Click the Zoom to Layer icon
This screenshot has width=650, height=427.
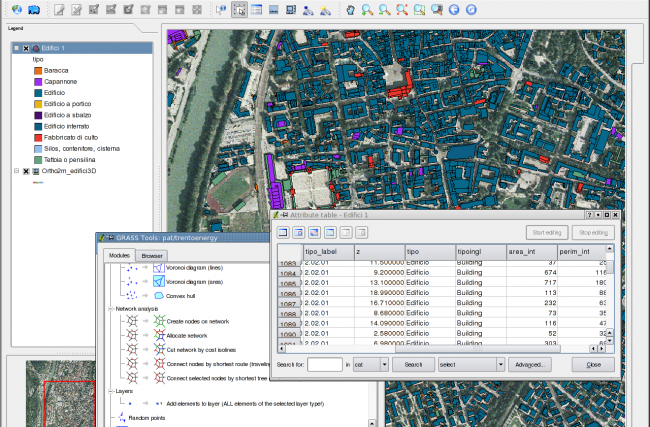[x=437, y=10]
